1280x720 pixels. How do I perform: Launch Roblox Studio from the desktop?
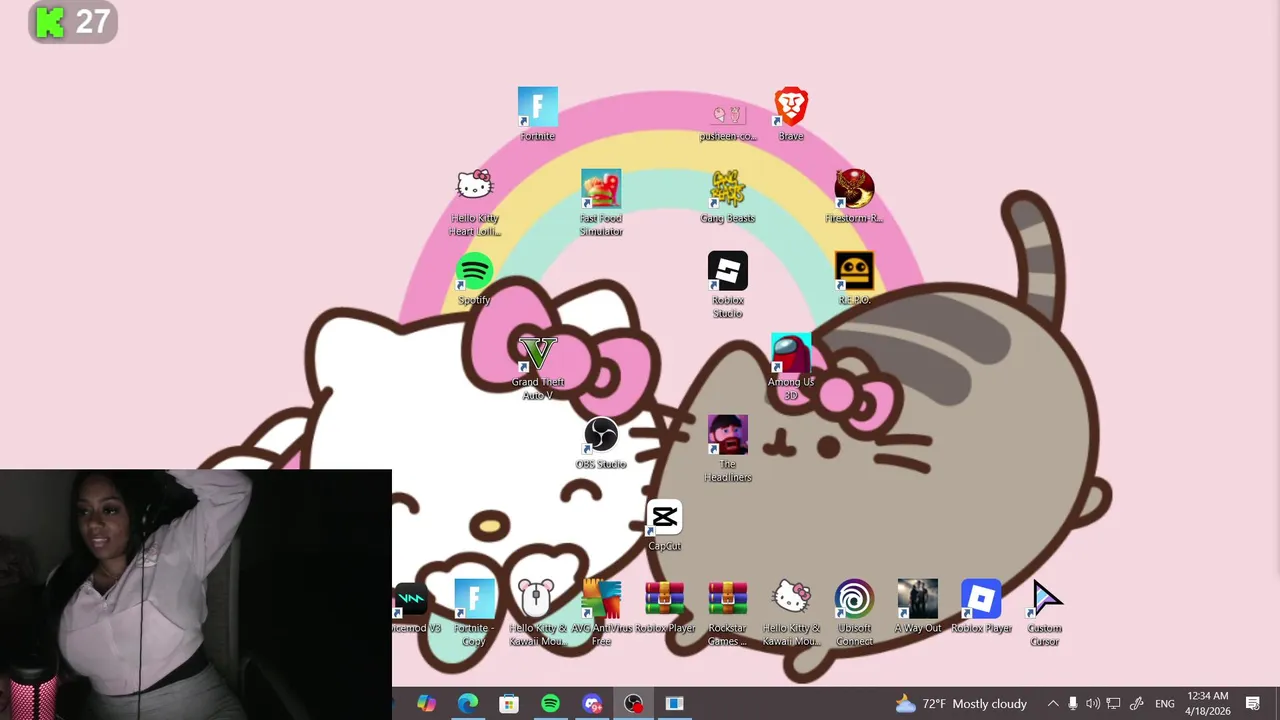coord(727,285)
